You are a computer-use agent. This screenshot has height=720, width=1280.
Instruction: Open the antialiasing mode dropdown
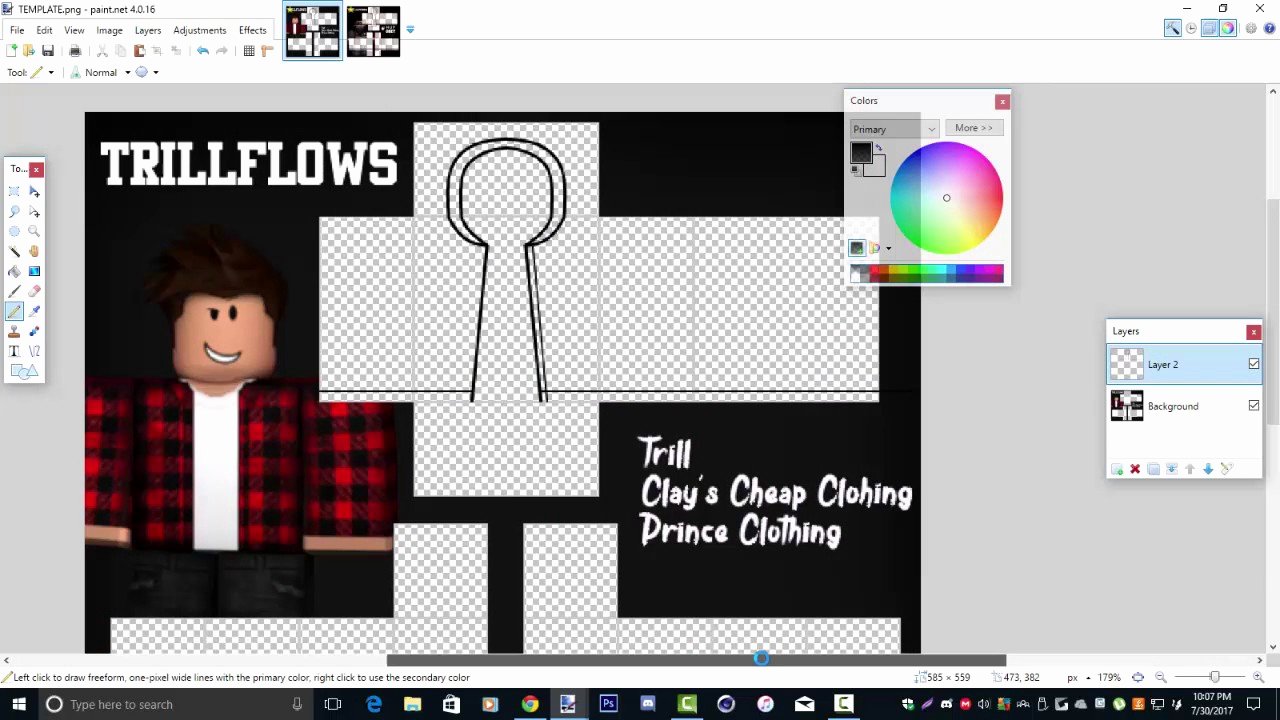click(147, 72)
